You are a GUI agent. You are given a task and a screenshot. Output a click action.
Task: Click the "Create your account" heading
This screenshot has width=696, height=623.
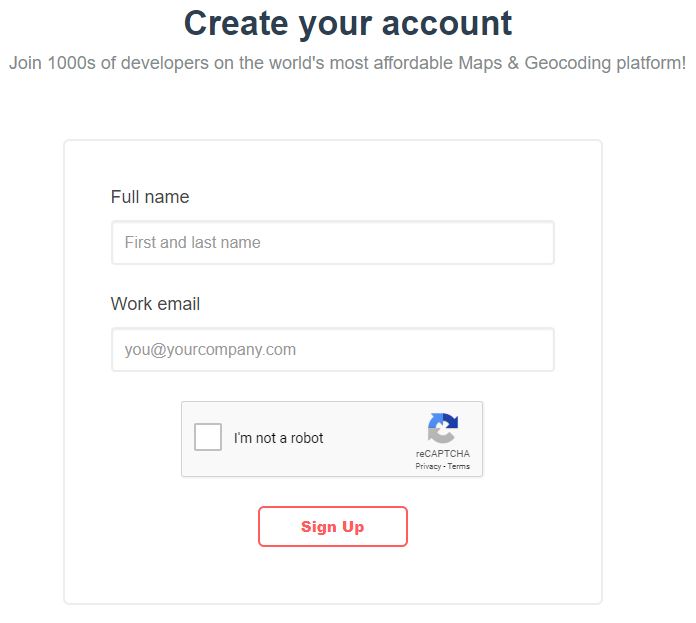click(x=347, y=22)
